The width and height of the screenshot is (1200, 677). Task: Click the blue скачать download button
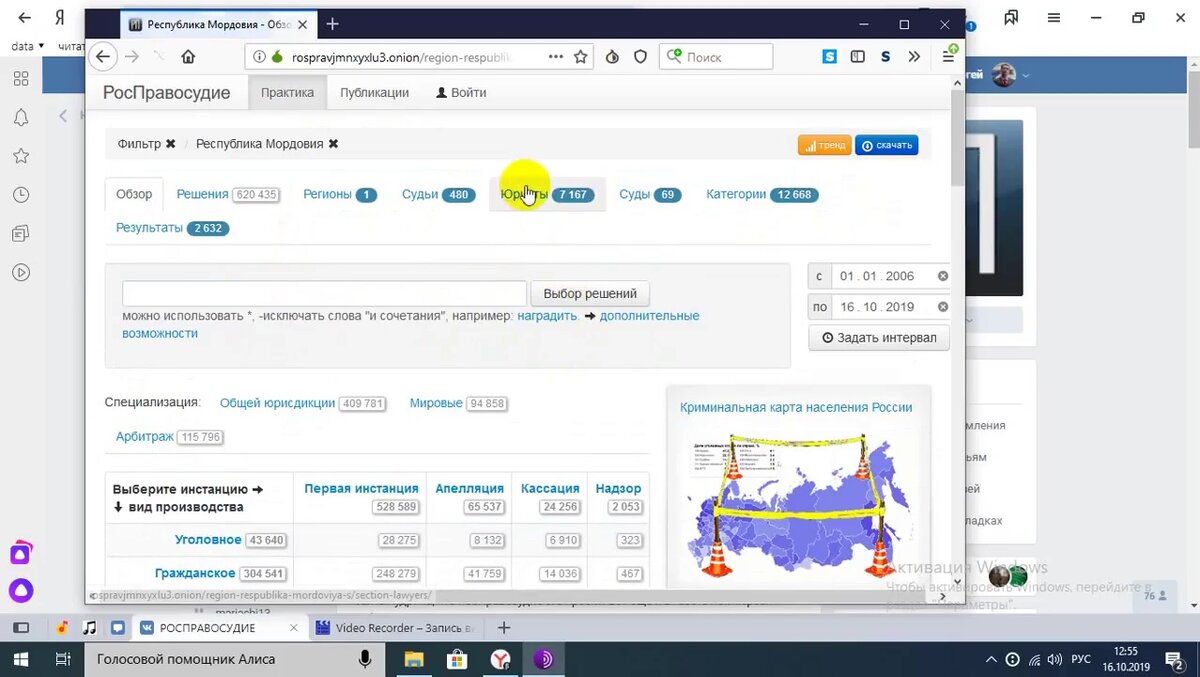[x=887, y=145]
